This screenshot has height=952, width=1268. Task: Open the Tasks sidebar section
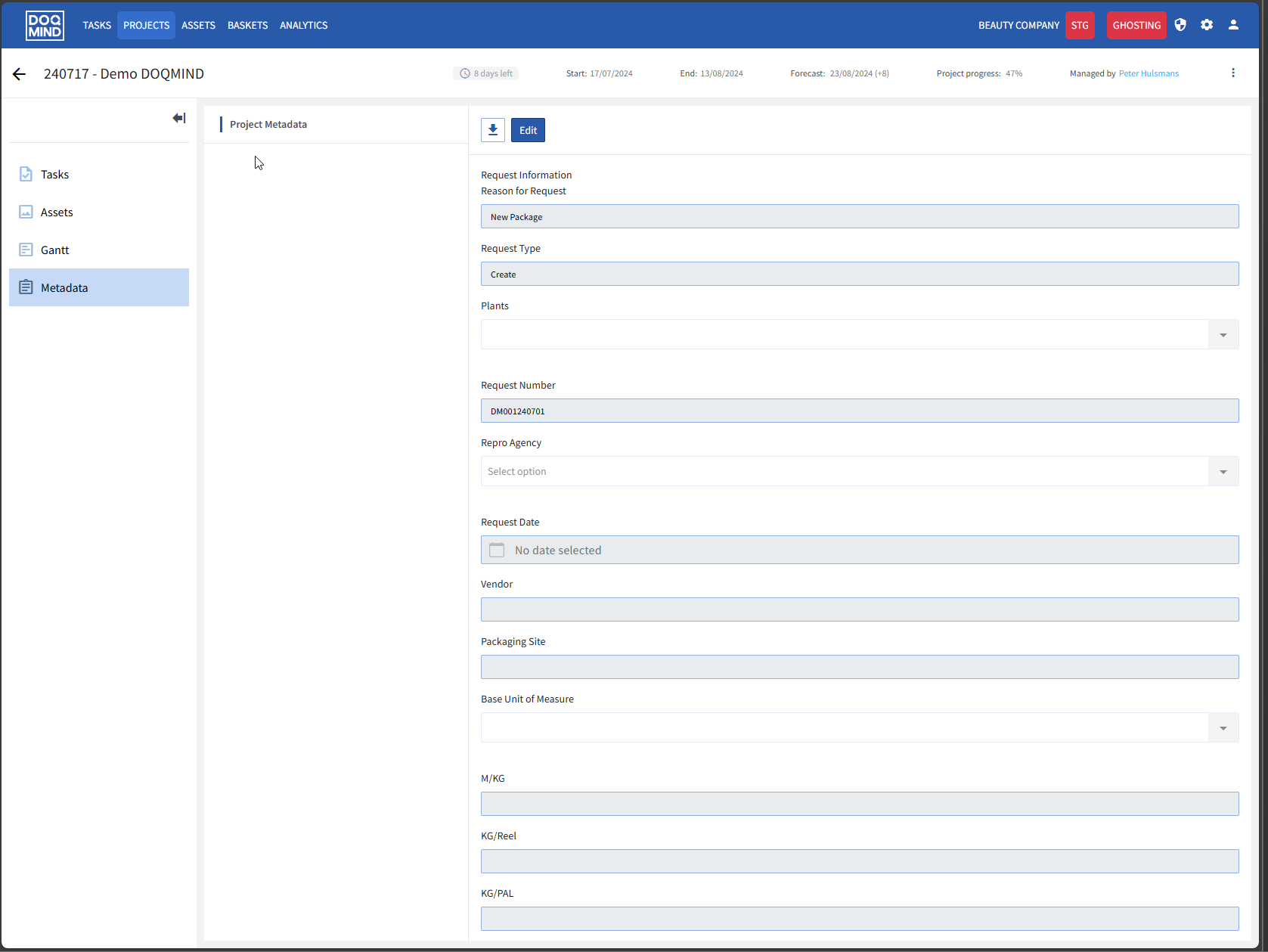54,174
